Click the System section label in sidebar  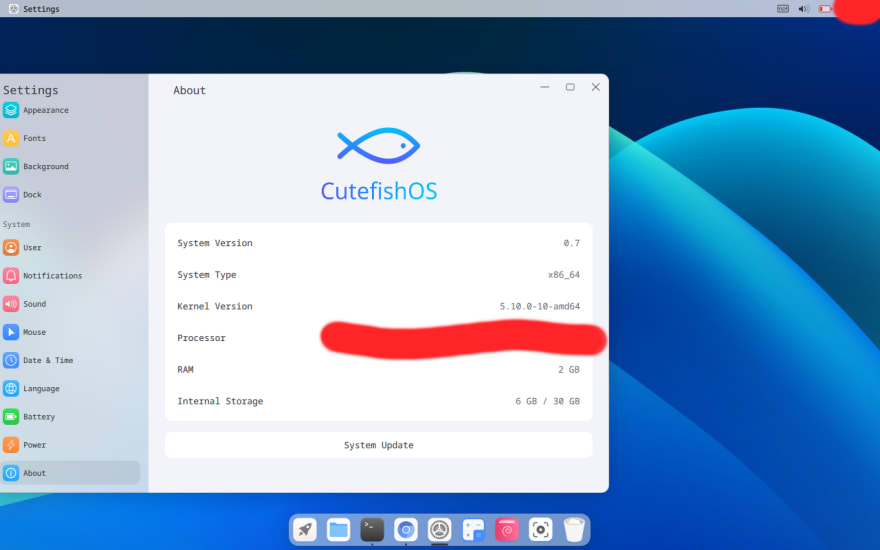point(16,224)
